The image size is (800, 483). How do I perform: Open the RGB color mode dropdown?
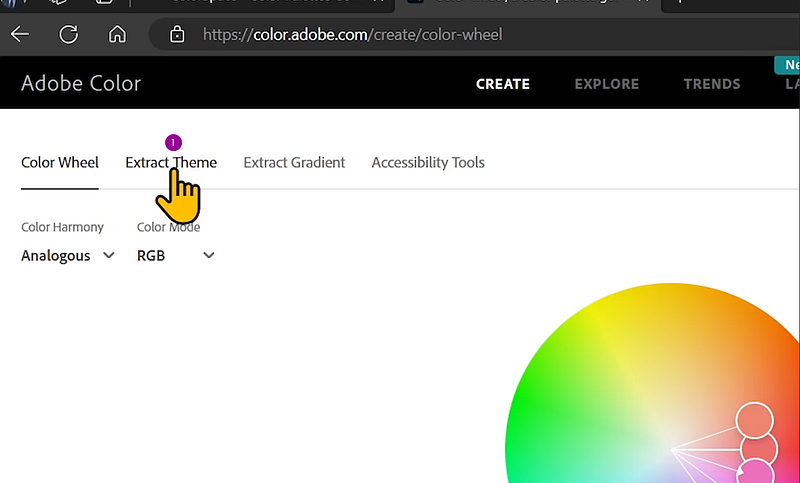tap(176, 256)
